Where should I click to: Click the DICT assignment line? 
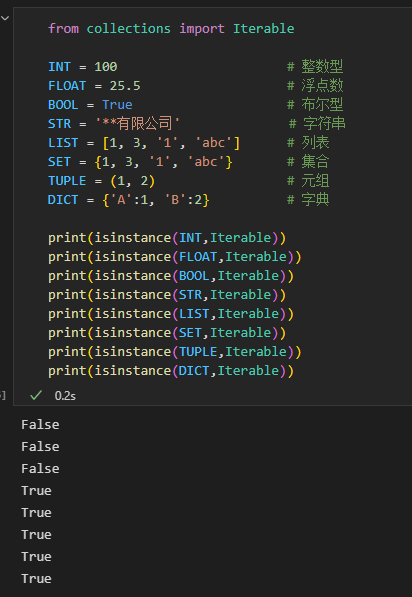coord(129,200)
